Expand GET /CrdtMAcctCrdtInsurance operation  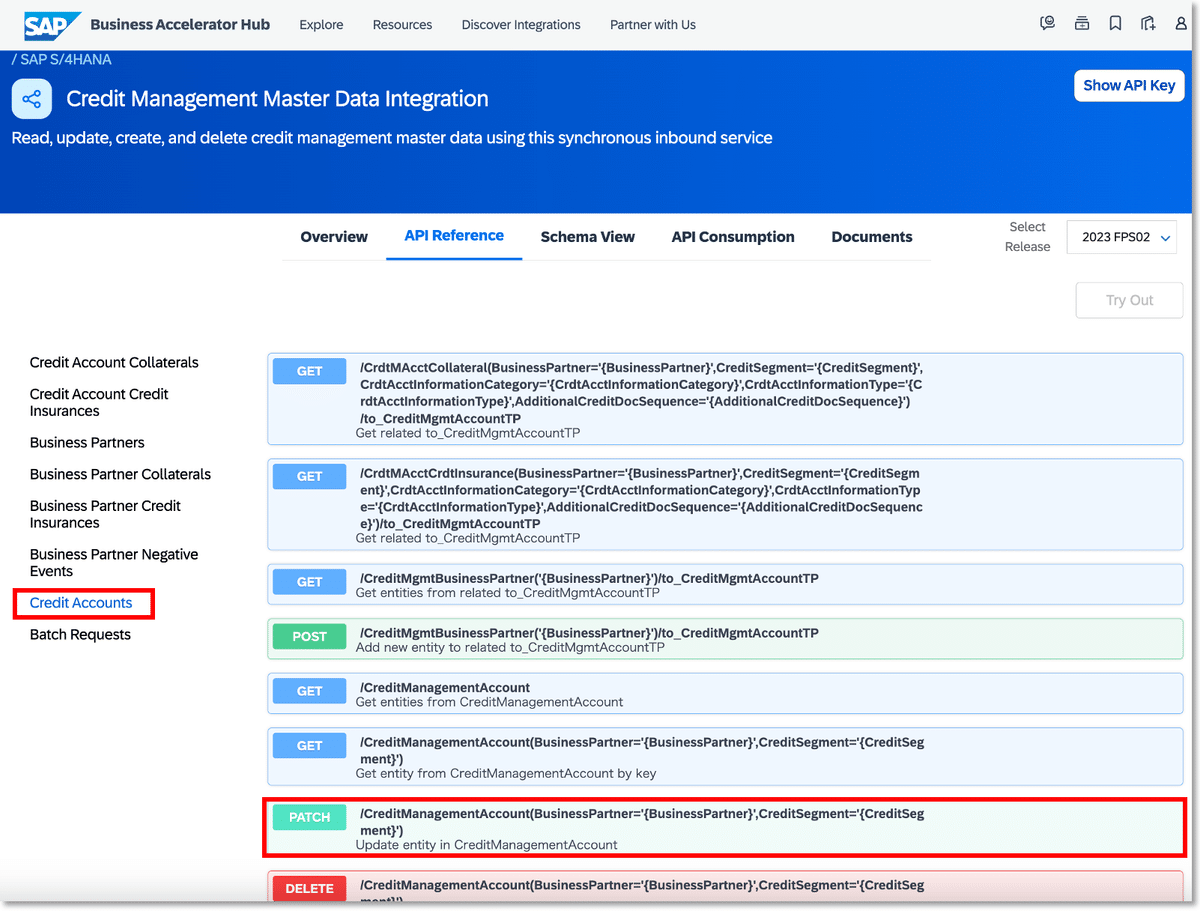[x=725, y=504]
